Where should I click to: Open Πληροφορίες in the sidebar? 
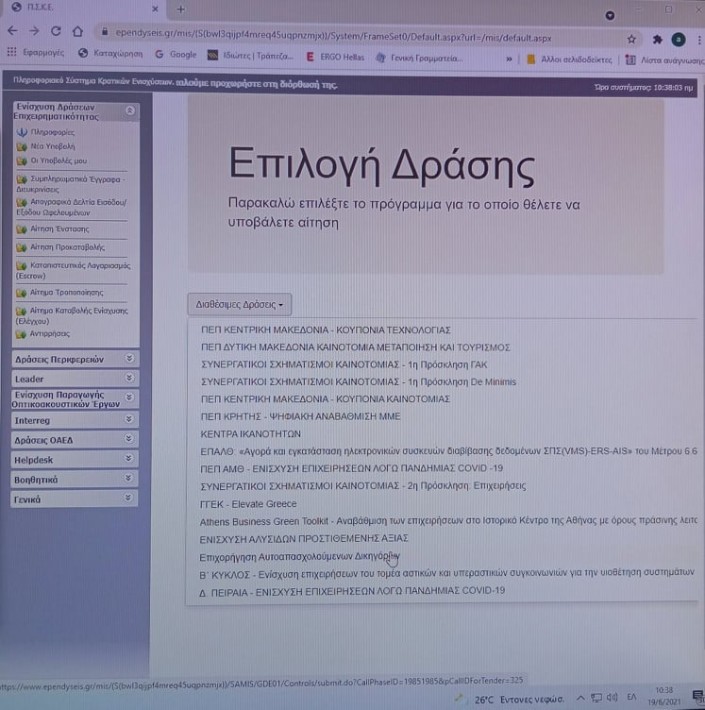pos(45,132)
